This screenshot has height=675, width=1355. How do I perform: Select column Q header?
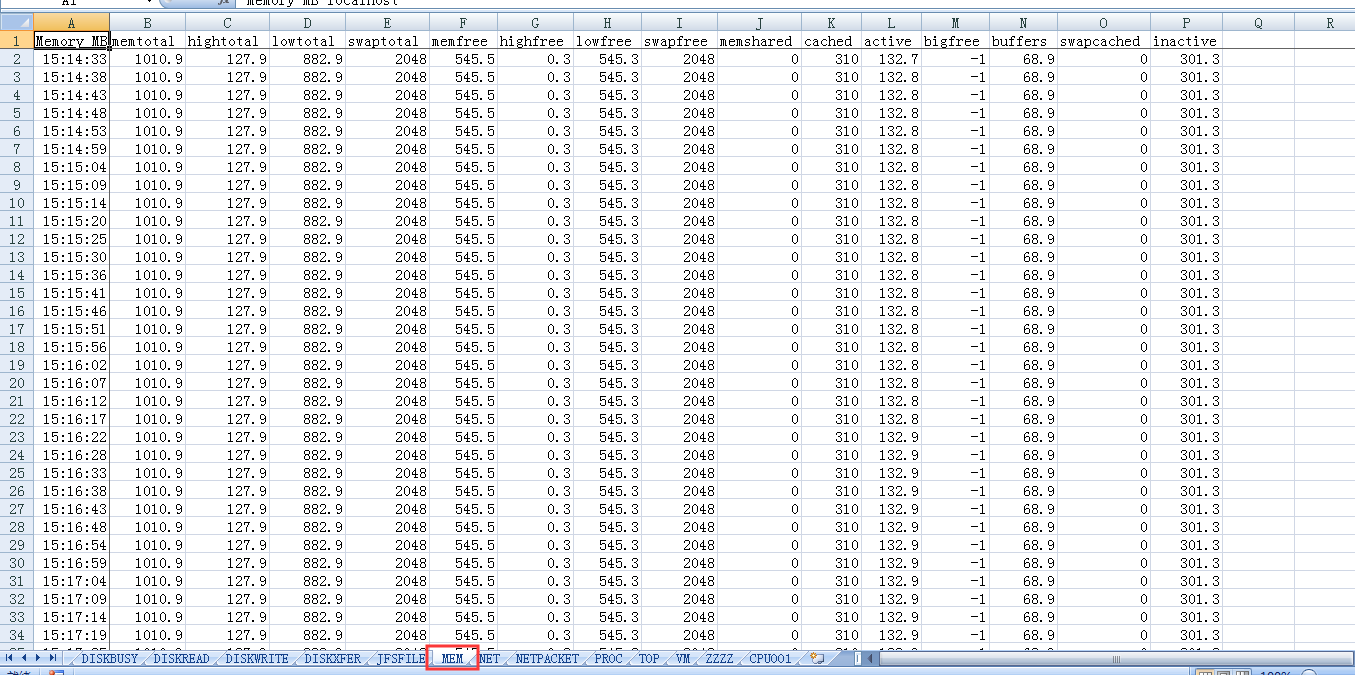(x=1258, y=22)
